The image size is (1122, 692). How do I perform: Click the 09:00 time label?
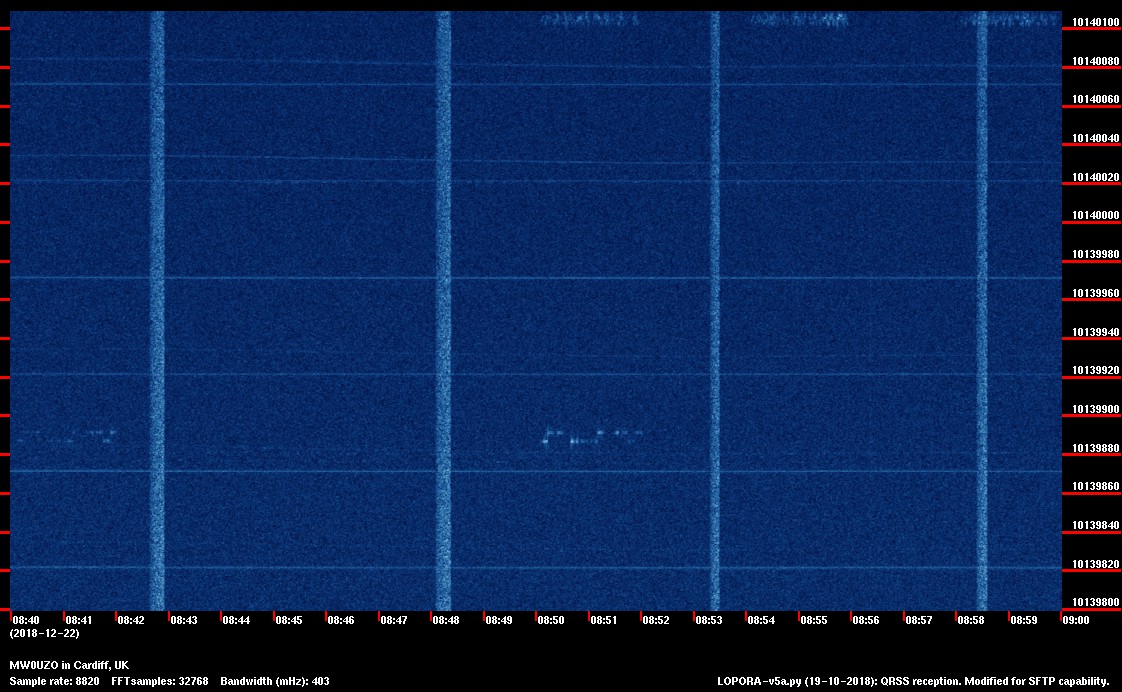[x=1076, y=620]
